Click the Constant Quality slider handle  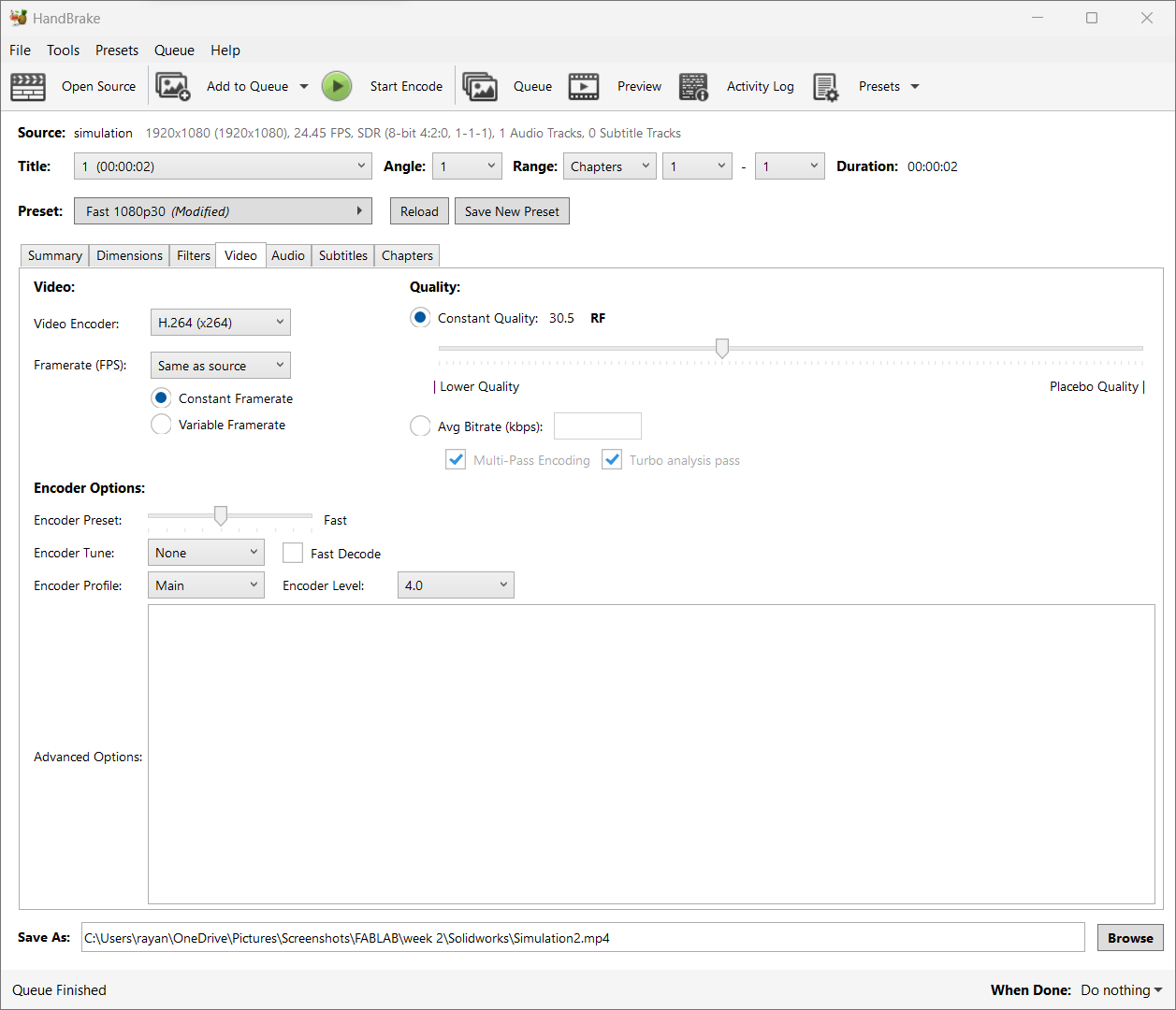(x=722, y=349)
